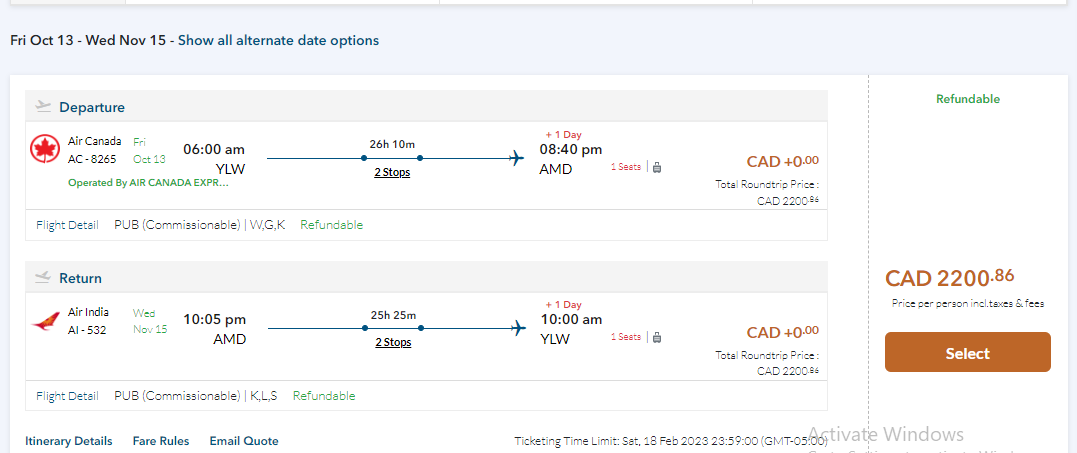Open the Itinerary Details tab
Image resolution: width=1077 pixels, height=453 pixels.
click(69, 441)
